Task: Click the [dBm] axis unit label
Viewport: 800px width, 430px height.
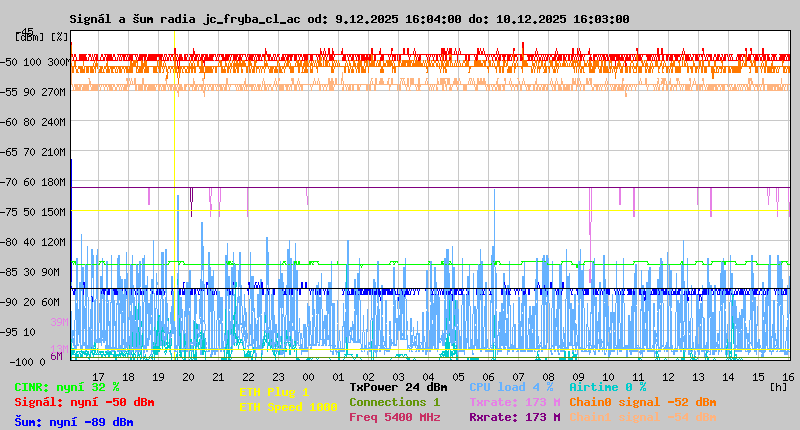Action: click(x=28, y=36)
